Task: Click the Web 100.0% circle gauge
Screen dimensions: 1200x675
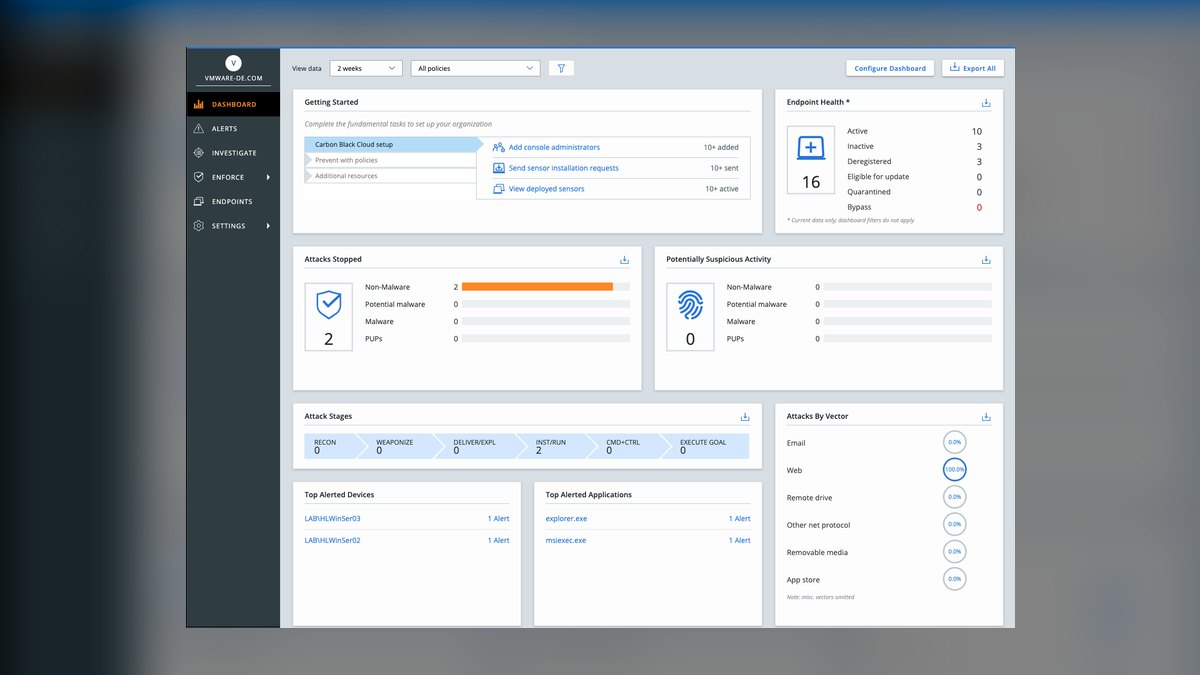Action: [955, 469]
